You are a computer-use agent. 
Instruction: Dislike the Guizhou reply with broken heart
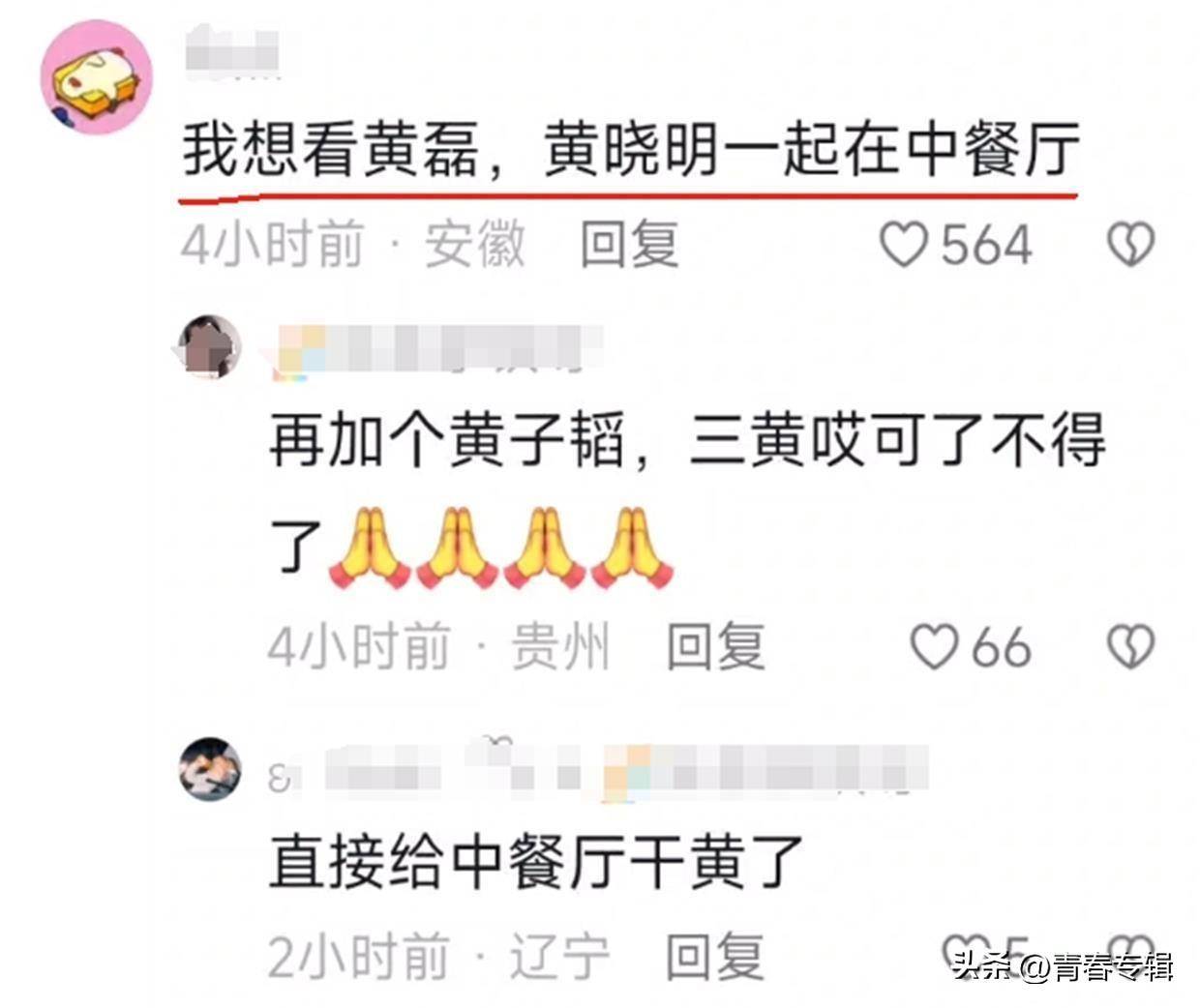(1130, 646)
